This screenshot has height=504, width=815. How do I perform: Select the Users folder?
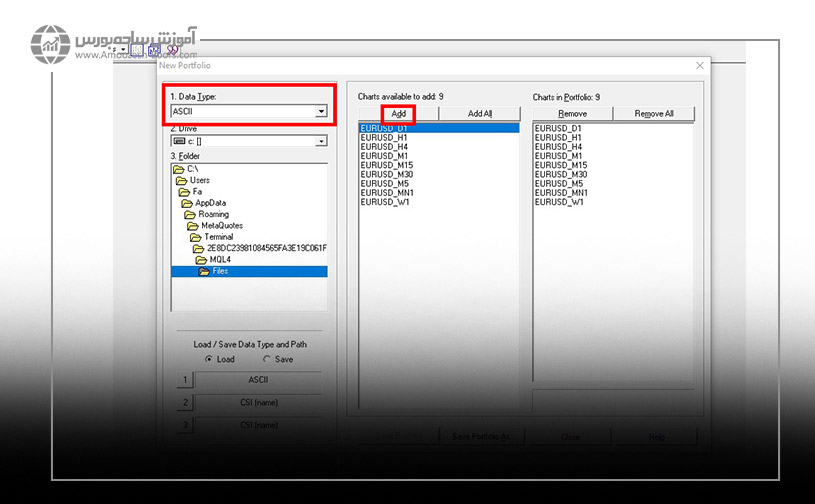coord(199,180)
